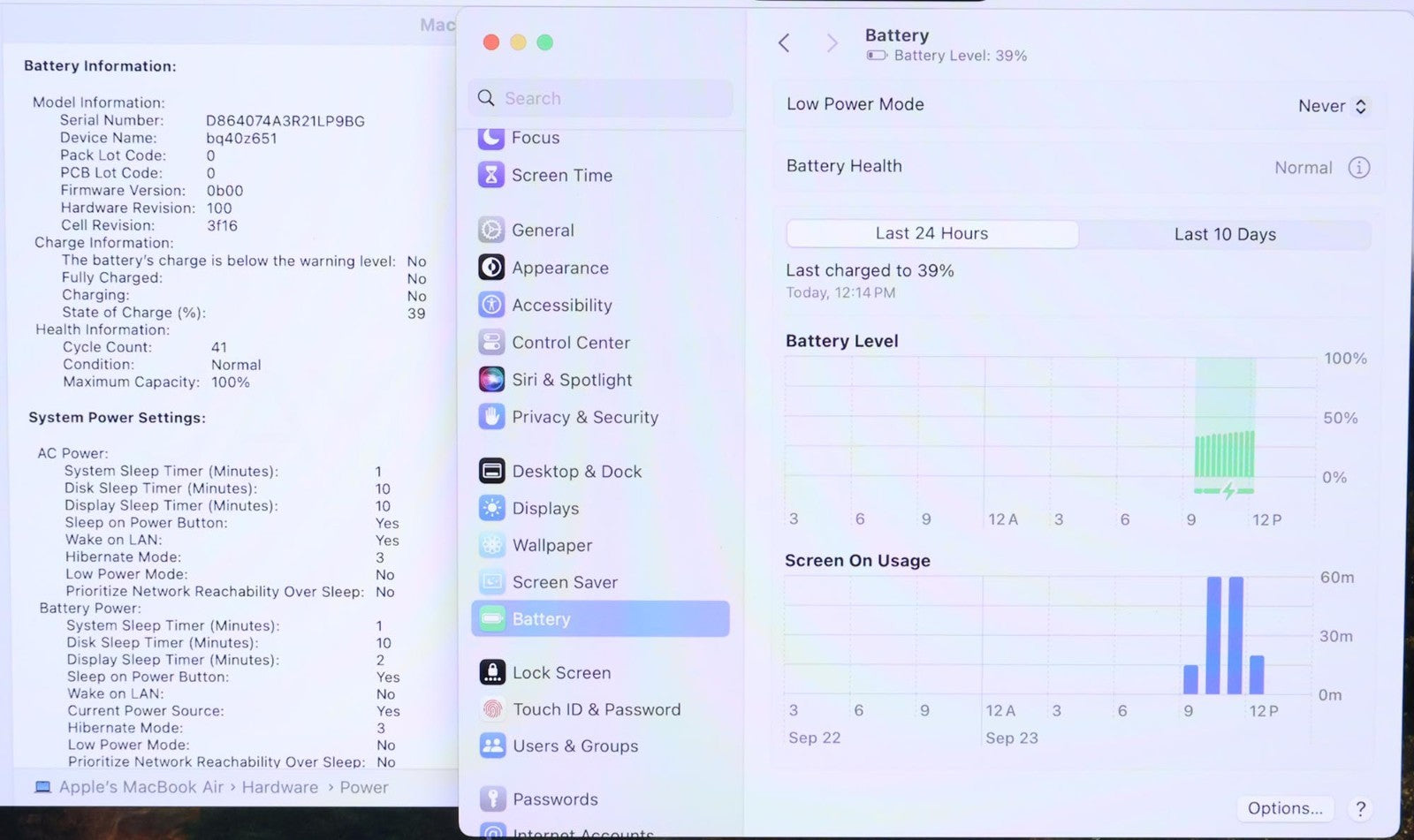The width and height of the screenshot is (1414, 840).
Task: Click in the Search field
Action: 601,98
